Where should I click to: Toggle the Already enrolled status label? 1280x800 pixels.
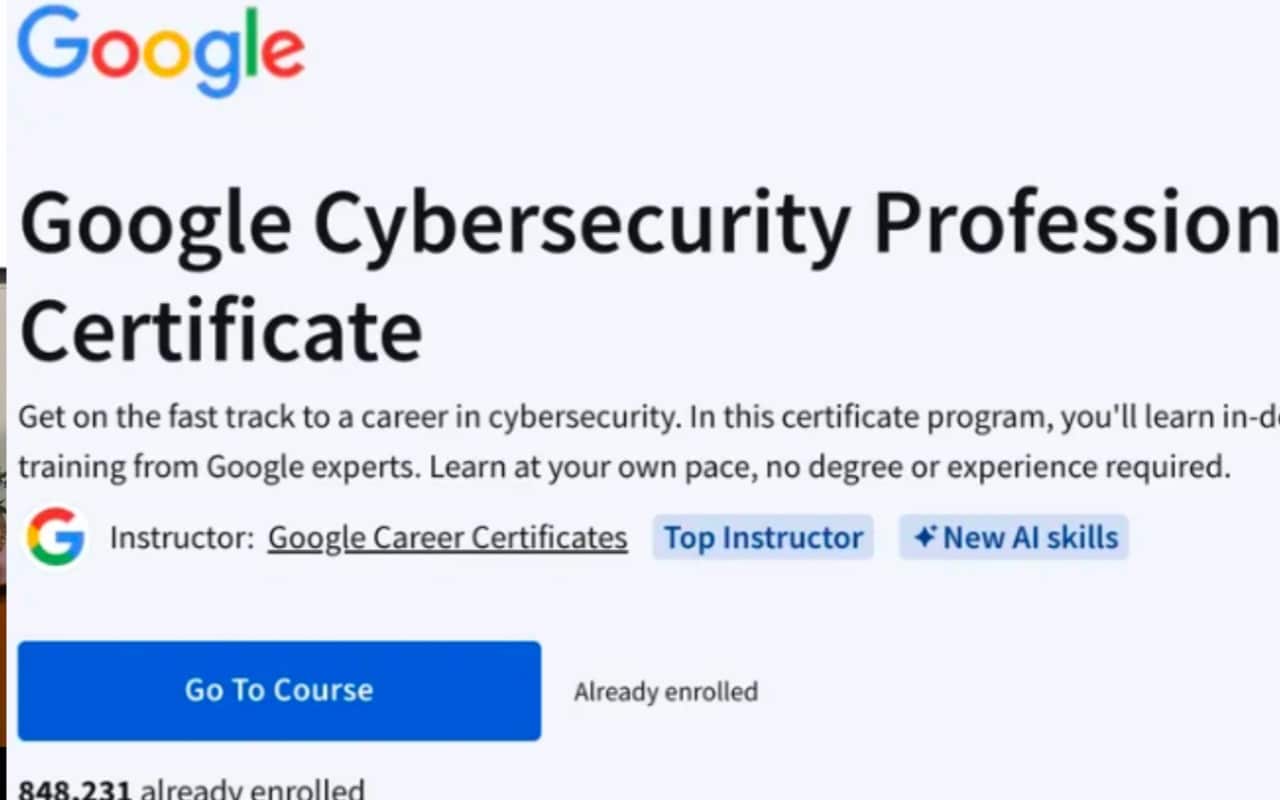click(x=666, y=691)
